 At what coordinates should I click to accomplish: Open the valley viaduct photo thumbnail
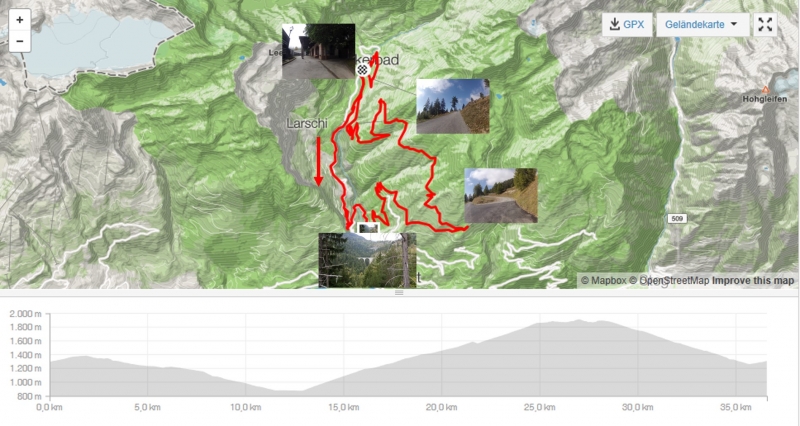(x=367, y=261)
